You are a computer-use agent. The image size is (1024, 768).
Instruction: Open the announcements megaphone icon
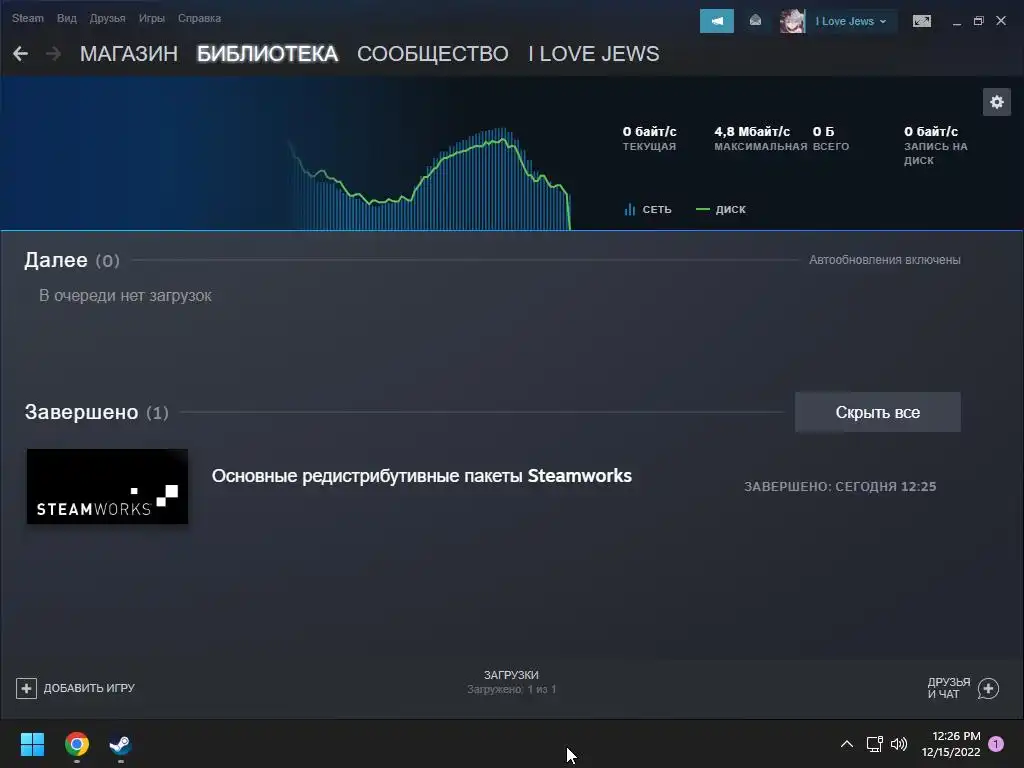(x=716, y=21)
